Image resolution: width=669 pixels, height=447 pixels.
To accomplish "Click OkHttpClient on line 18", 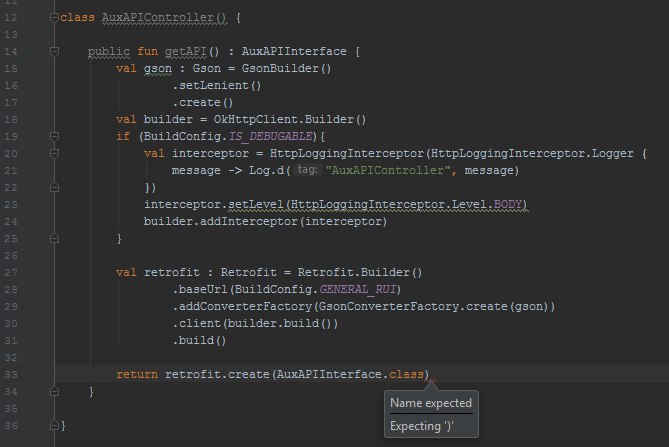I will coord(255,119).
